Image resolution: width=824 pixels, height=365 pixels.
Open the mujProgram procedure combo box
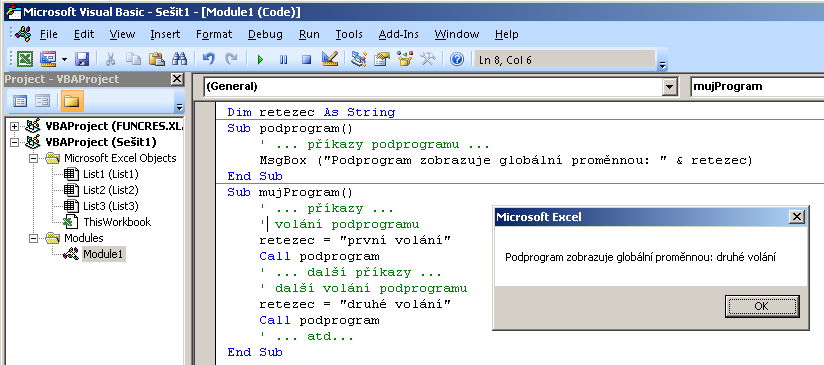757,87
